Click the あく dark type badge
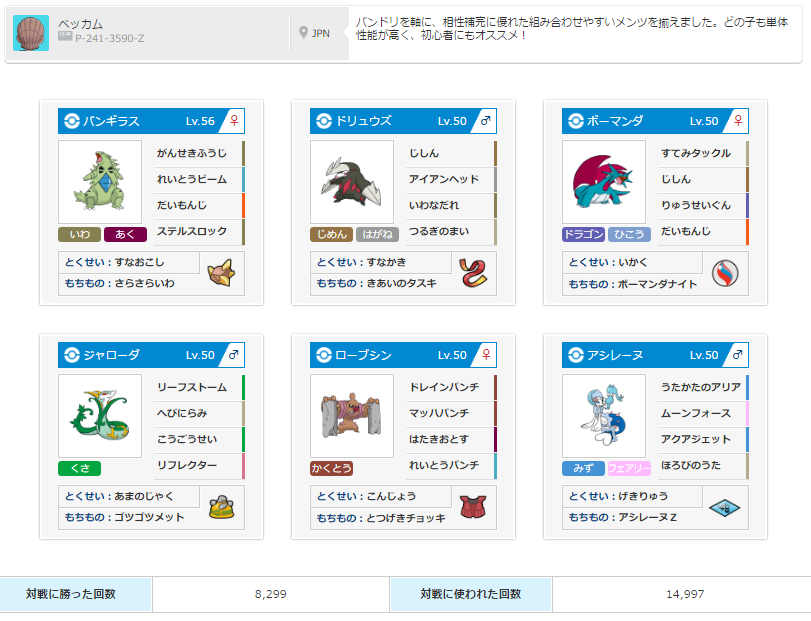The width and height of the screenshot is (811, 621). [x=125, y=234]
